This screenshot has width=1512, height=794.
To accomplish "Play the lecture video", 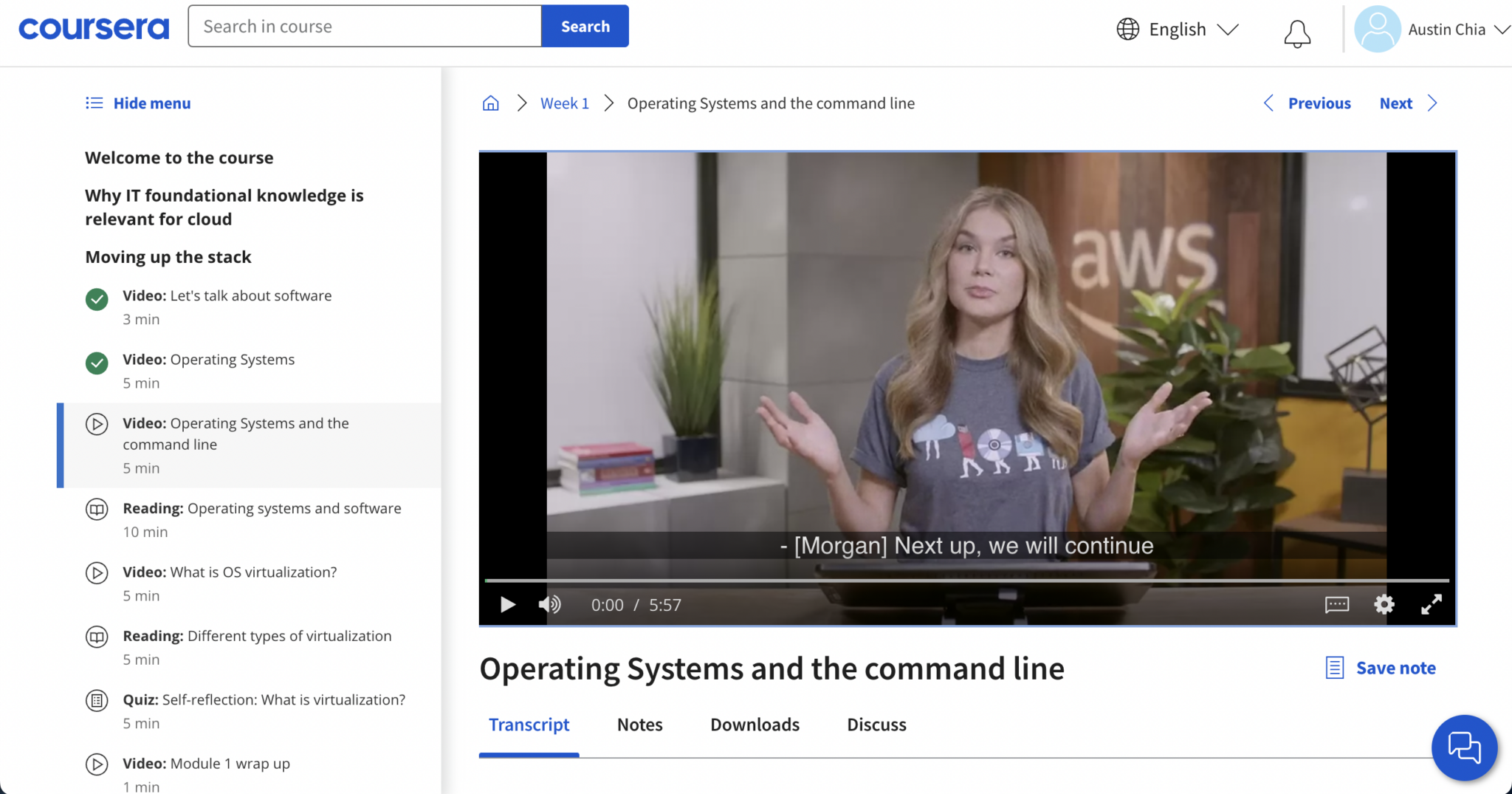I will click(507, 605).
